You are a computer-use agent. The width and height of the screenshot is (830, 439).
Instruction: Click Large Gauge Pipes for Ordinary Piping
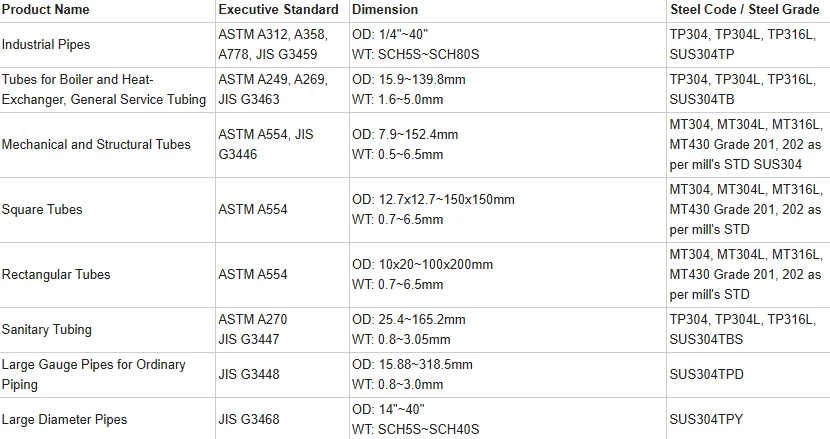click(x=94, y=374)
